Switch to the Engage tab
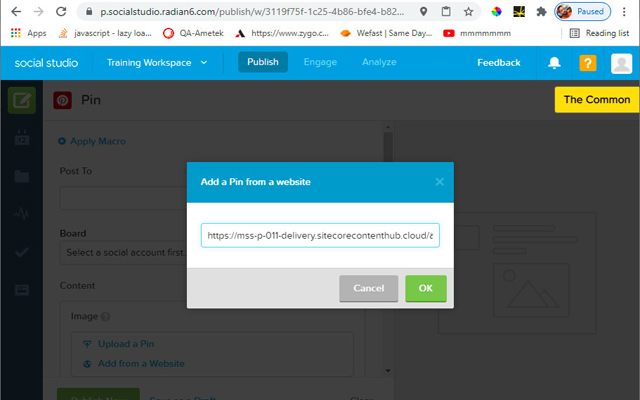The image size is (640, 400). pyautogui.click(x=320, y=62)
